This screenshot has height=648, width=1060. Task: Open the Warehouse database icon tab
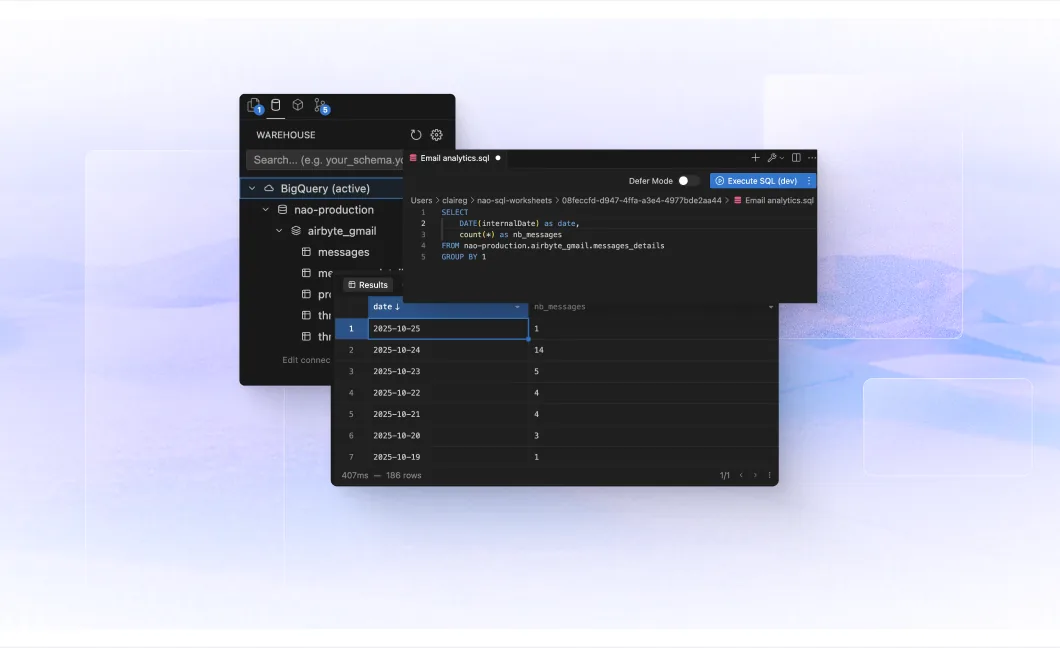coord(276,105)
